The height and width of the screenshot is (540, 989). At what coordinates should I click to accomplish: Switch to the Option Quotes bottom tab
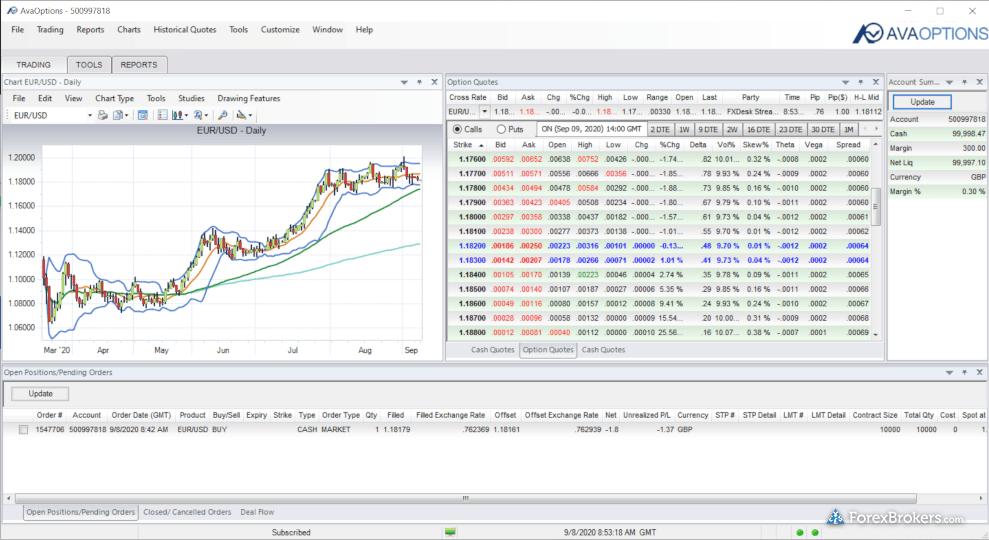tap(548, 349)
